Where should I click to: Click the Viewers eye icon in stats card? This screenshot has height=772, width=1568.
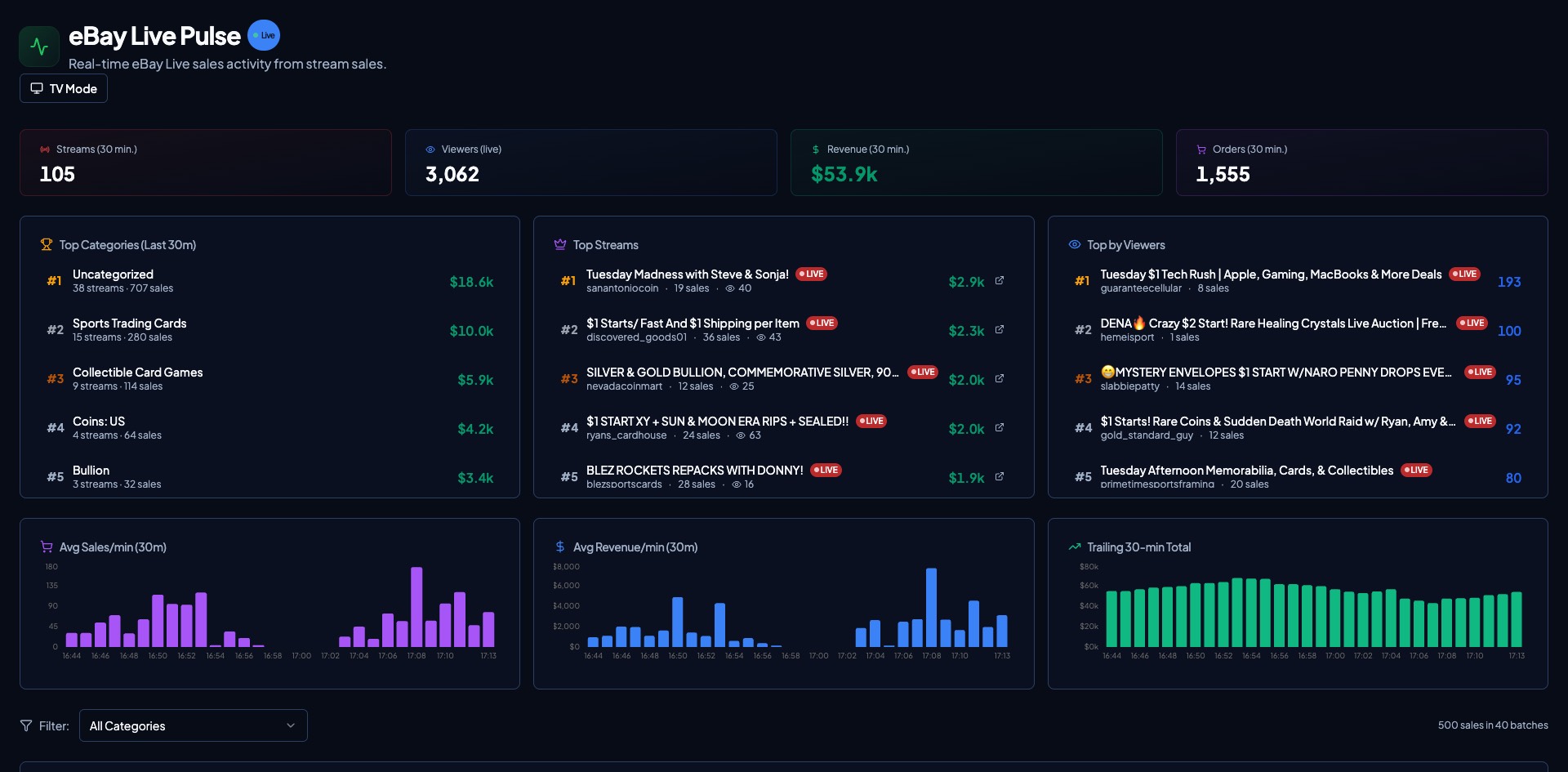pyautogui.click(x=430, y=149)
